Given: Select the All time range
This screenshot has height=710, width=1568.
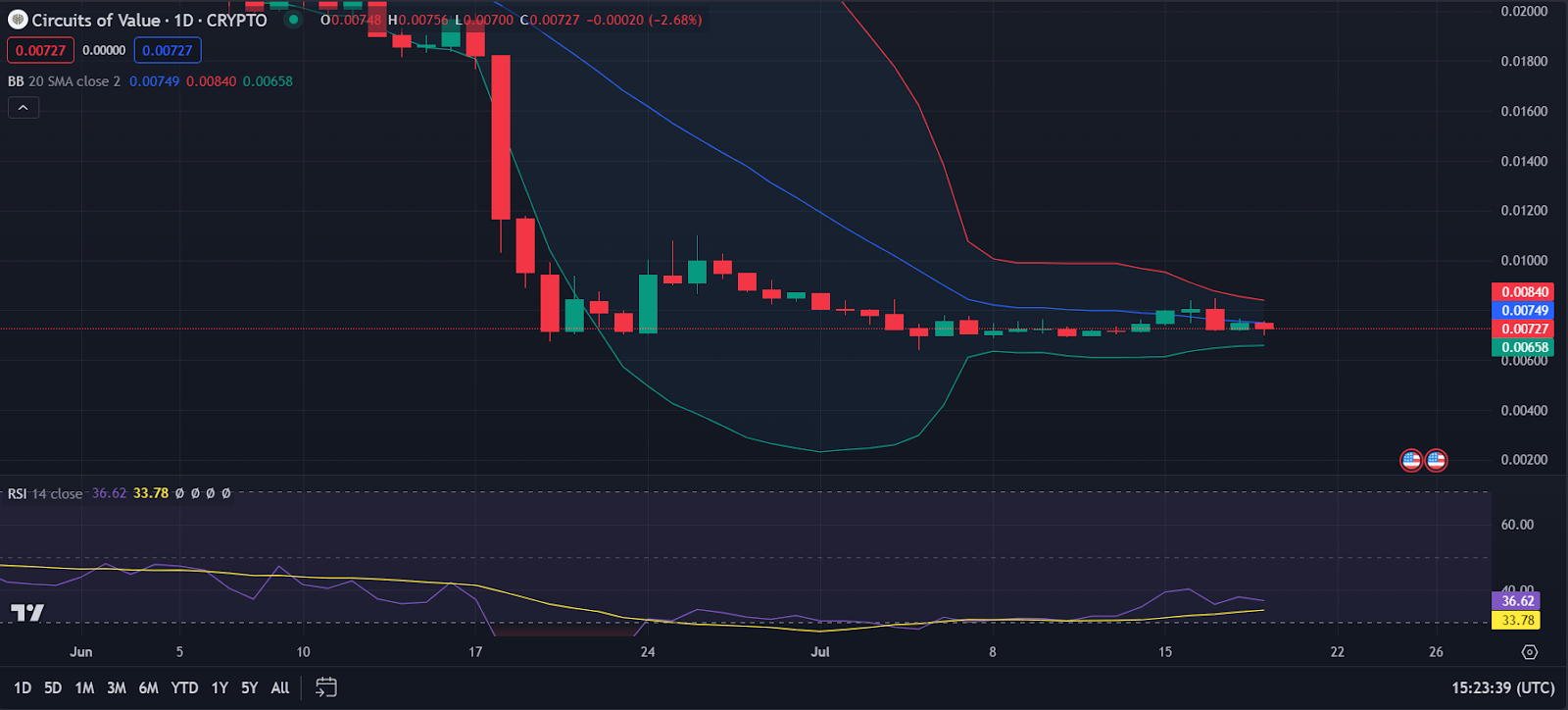Looking at the screenshot, I should [280, 688].
